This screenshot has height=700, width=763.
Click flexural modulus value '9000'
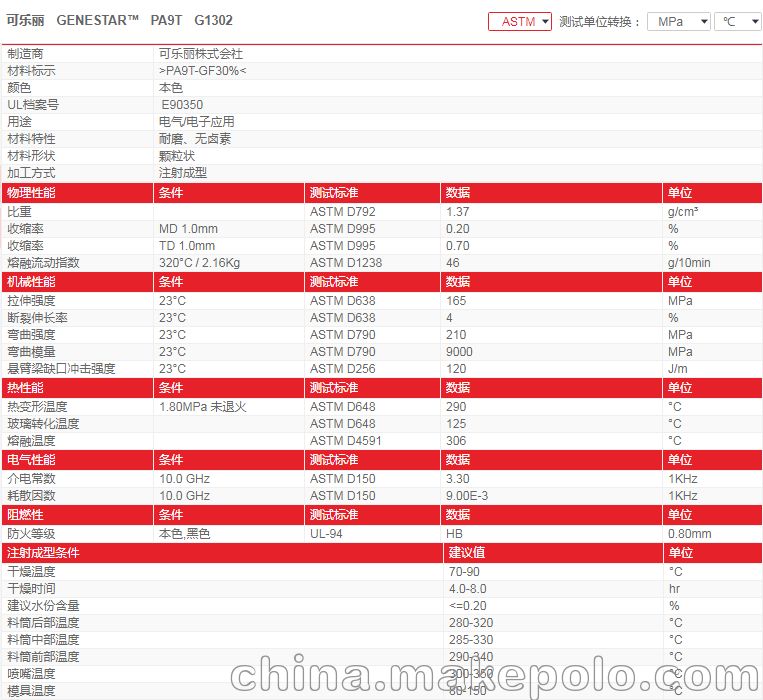point(459,352)
